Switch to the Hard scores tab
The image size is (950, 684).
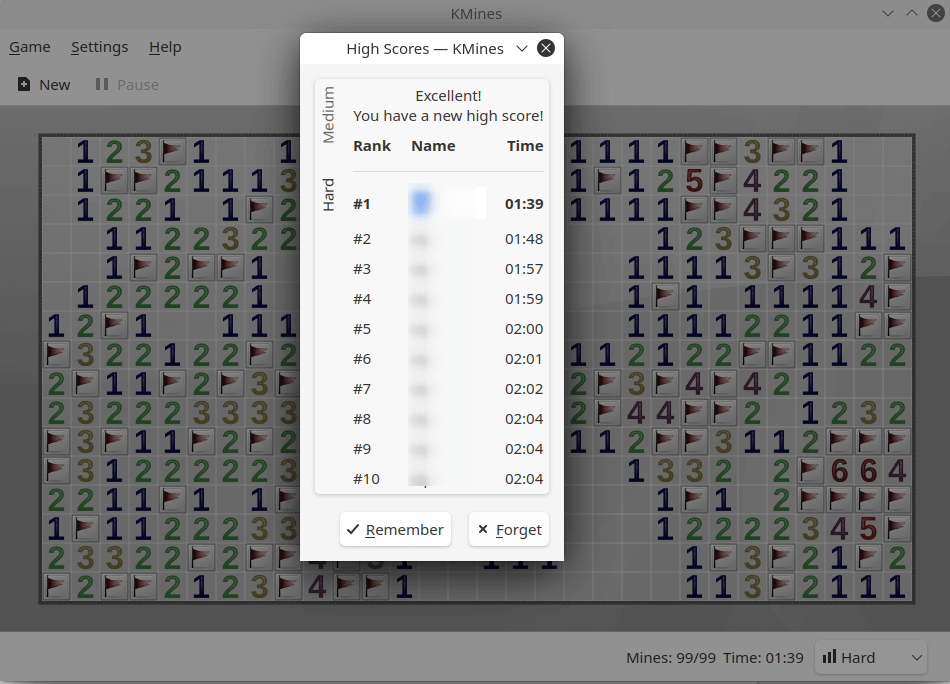pos(328,194)
